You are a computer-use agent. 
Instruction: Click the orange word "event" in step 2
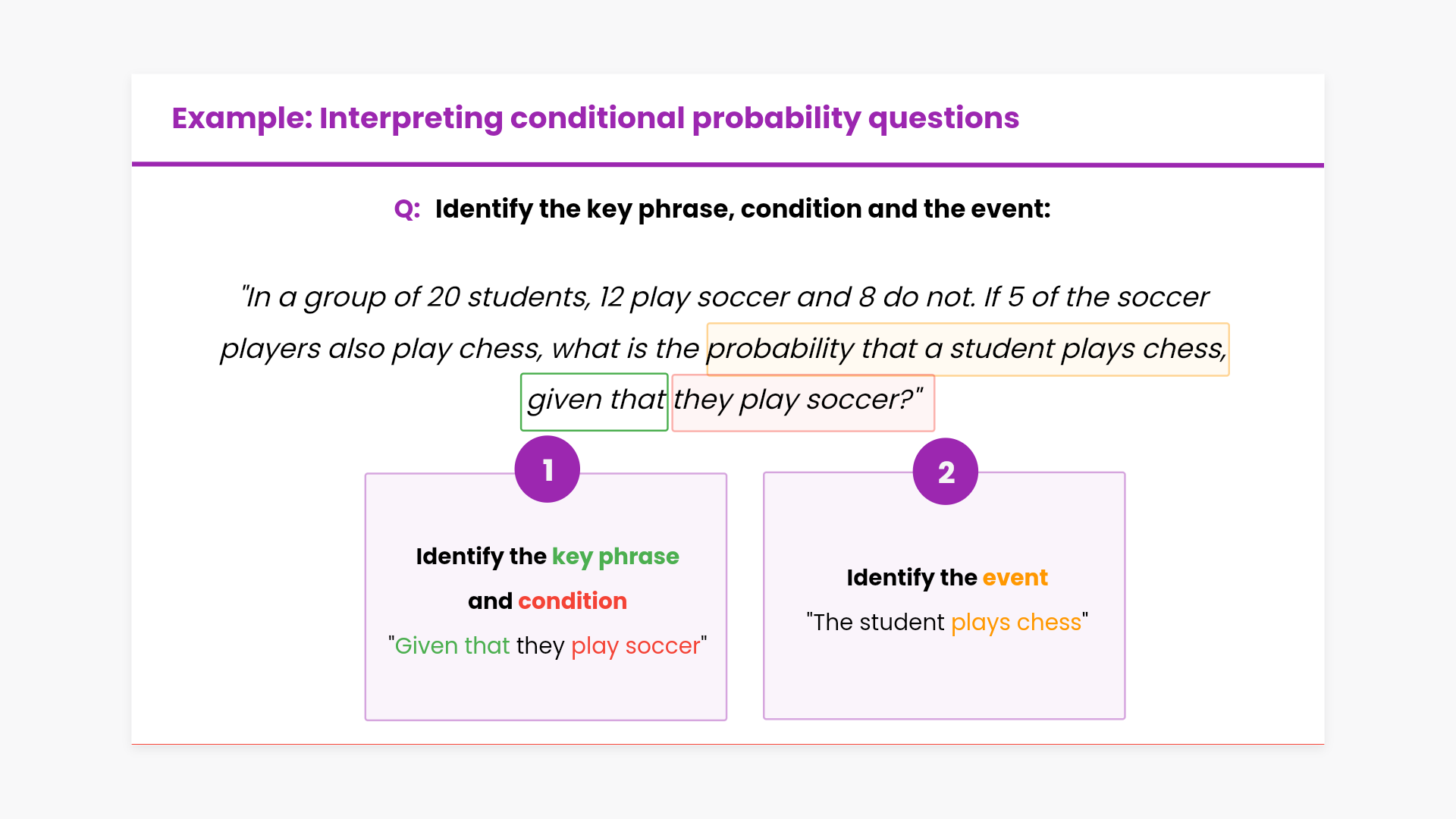1015,578
